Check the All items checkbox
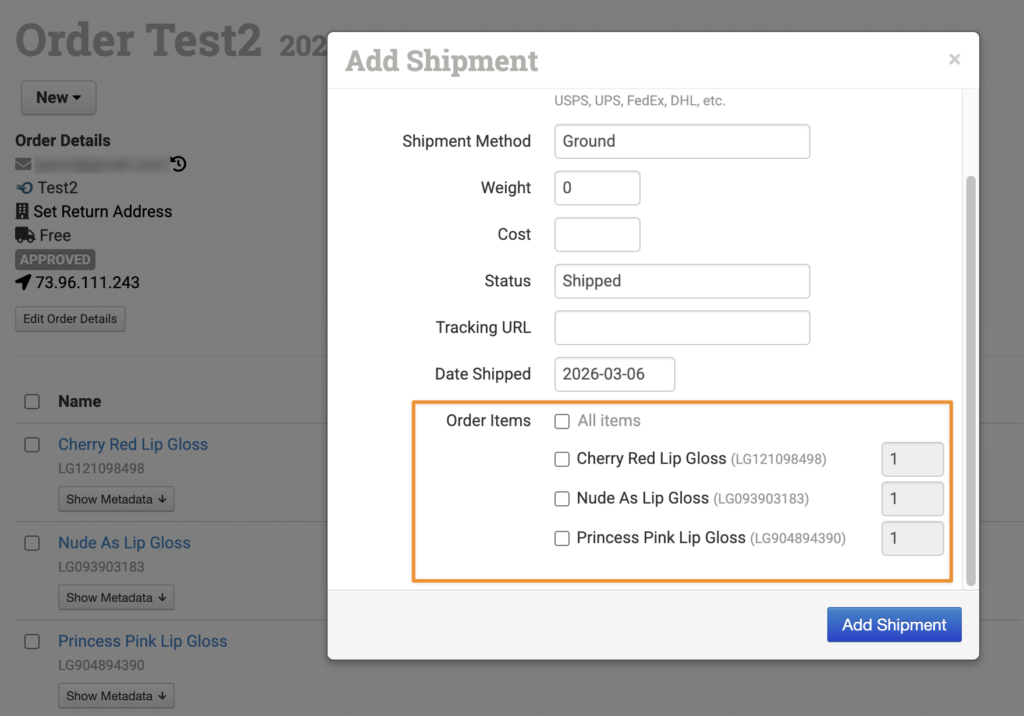 [563, 422]
